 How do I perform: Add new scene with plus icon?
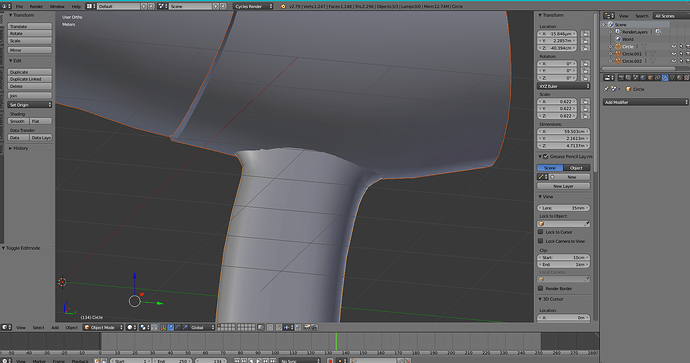216,6
